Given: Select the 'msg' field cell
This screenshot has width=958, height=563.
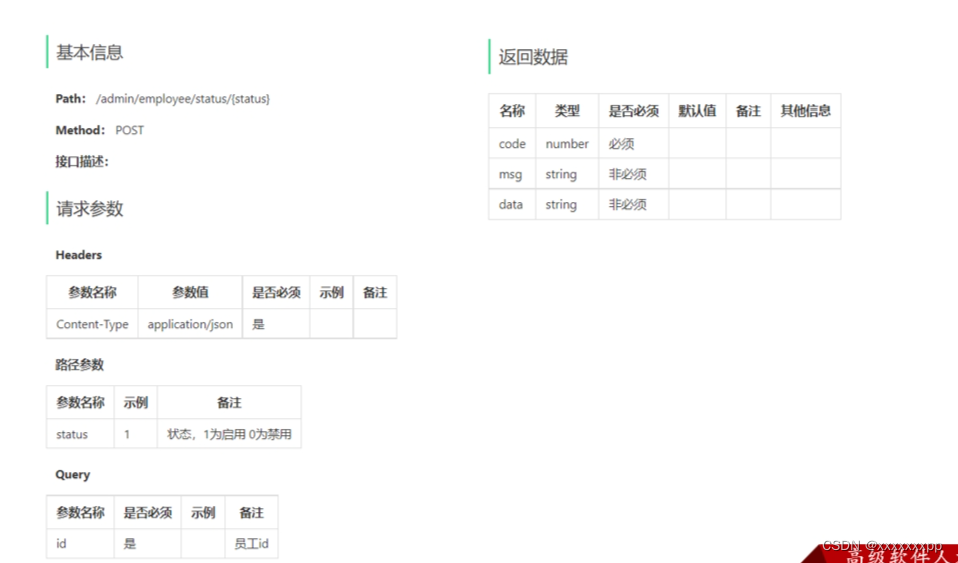Looking at the screenshot, I should point(512,174).
